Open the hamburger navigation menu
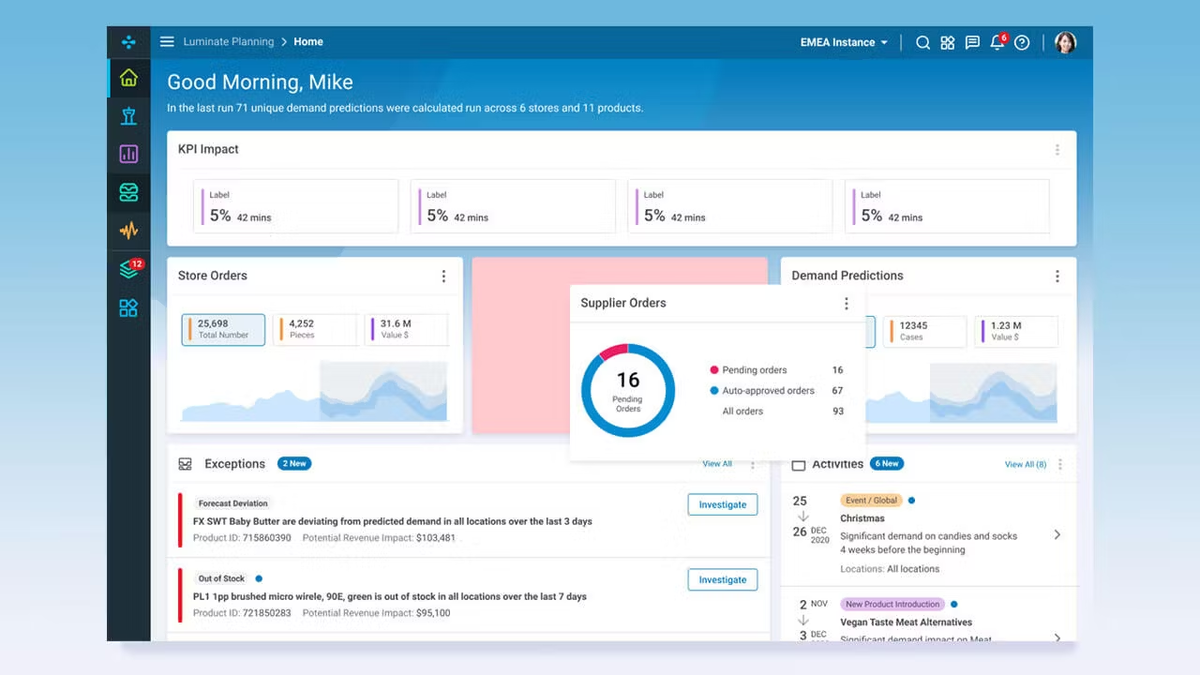The height and width of the screenshot is (675, 1200). 167,42
